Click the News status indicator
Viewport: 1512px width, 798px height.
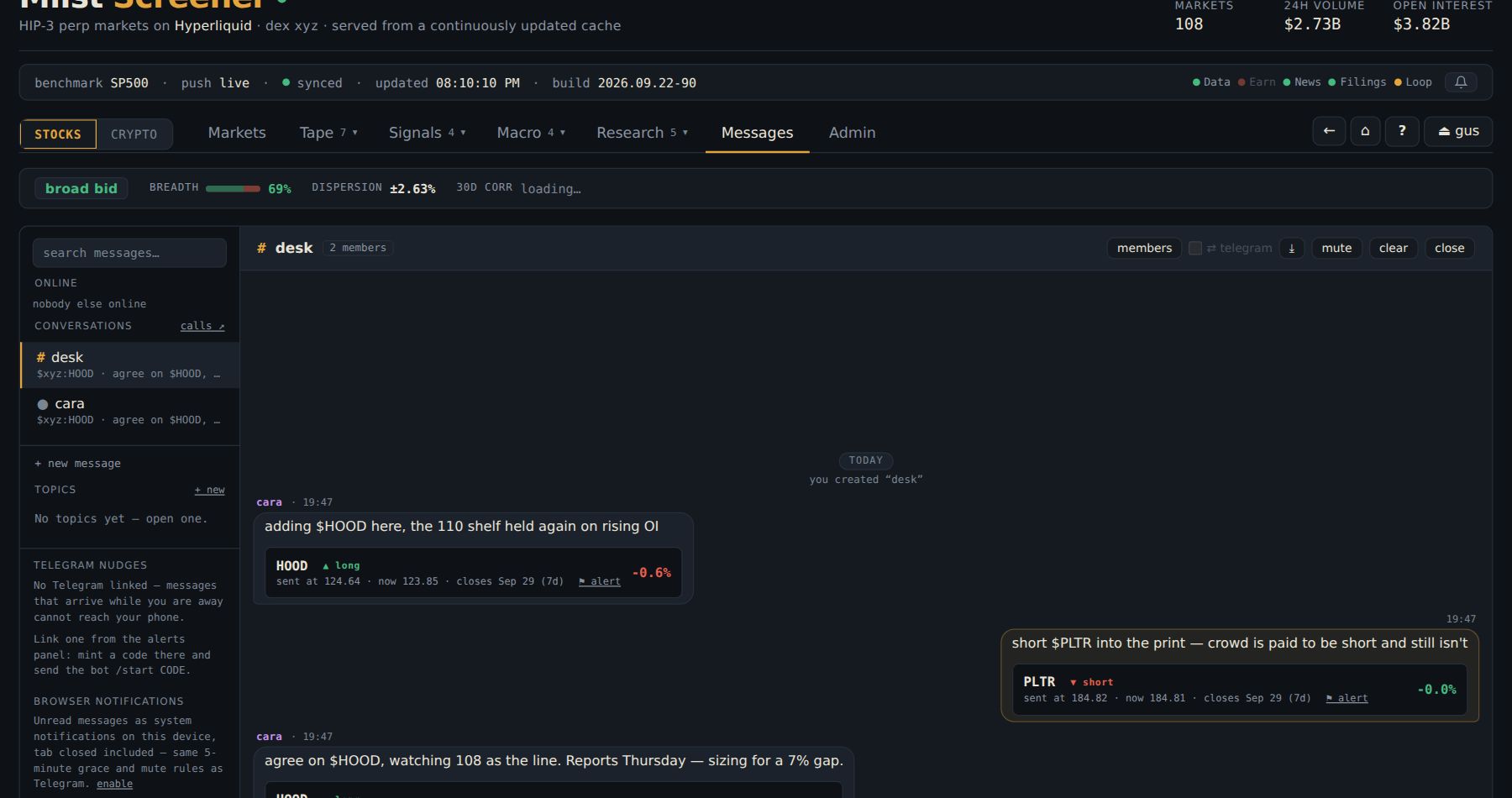point(1302,82)
